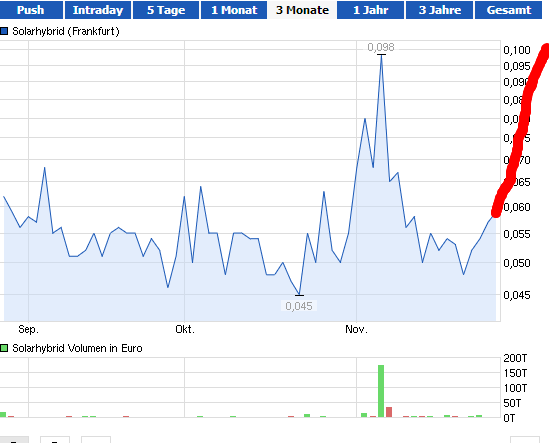Open the Intraday chart tab
The height and width of the screenshot is (443, 549).
[98, 10]
